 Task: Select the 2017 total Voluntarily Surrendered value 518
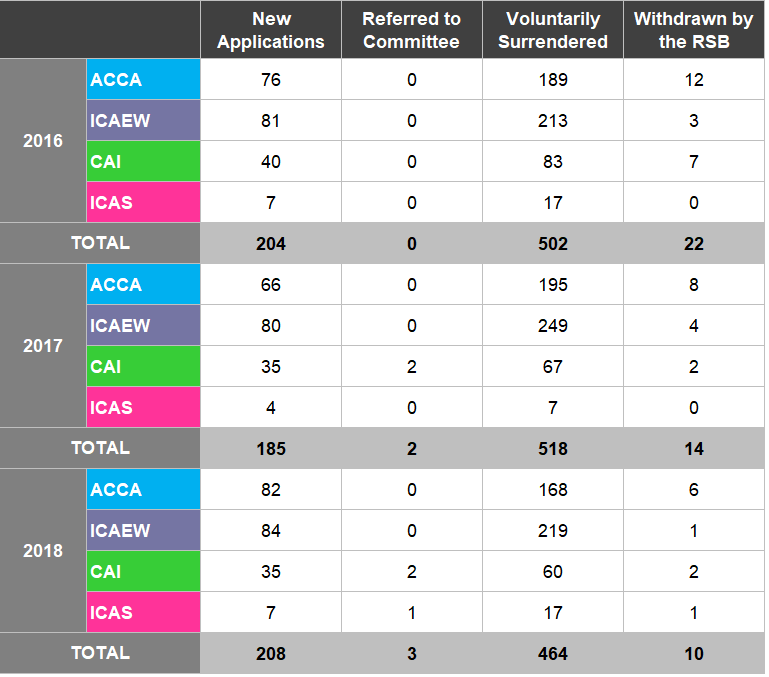(x=552, y=449)
